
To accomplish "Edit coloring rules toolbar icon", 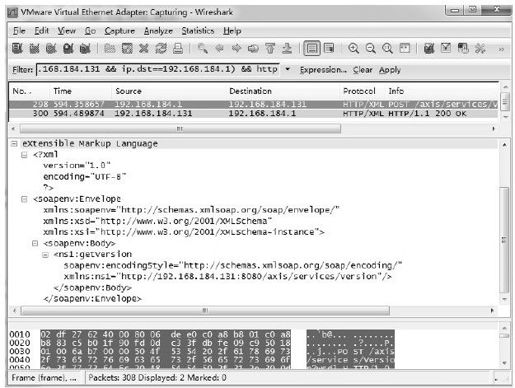I will pos(463,49).
